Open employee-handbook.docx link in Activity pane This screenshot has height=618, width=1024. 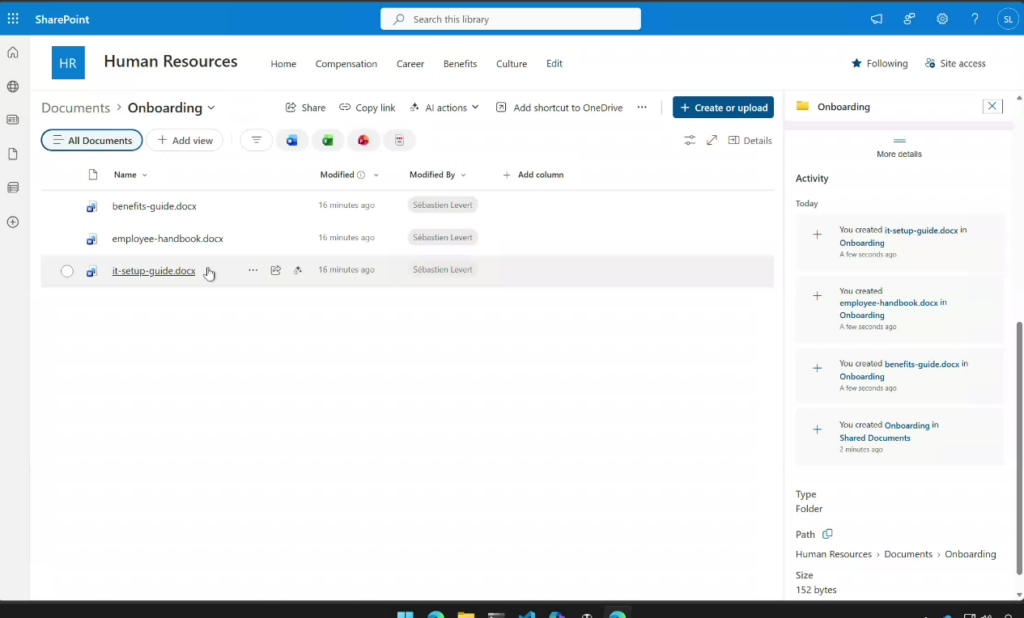[888, 302]
